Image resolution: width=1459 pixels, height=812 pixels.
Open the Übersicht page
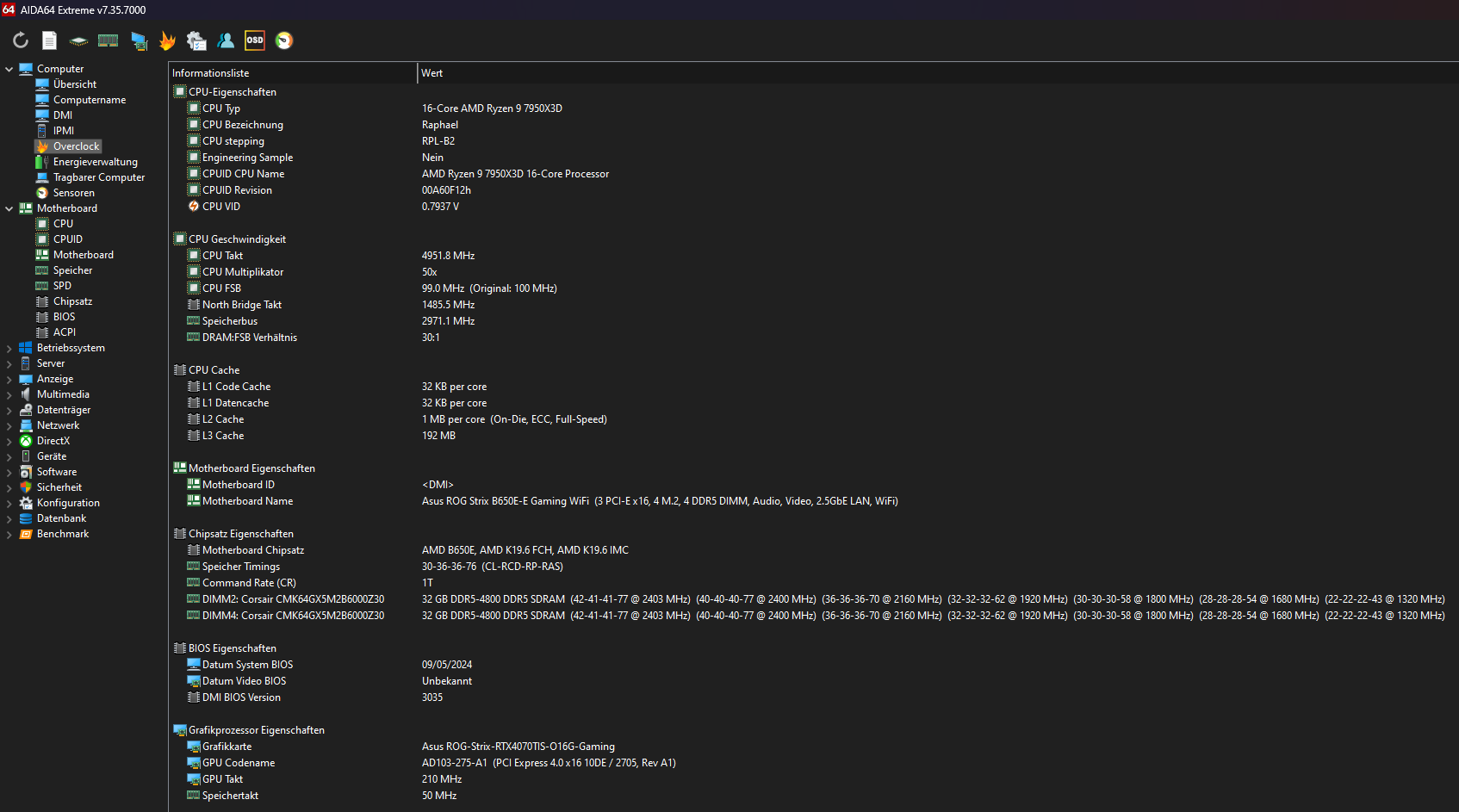click(73, 84)
